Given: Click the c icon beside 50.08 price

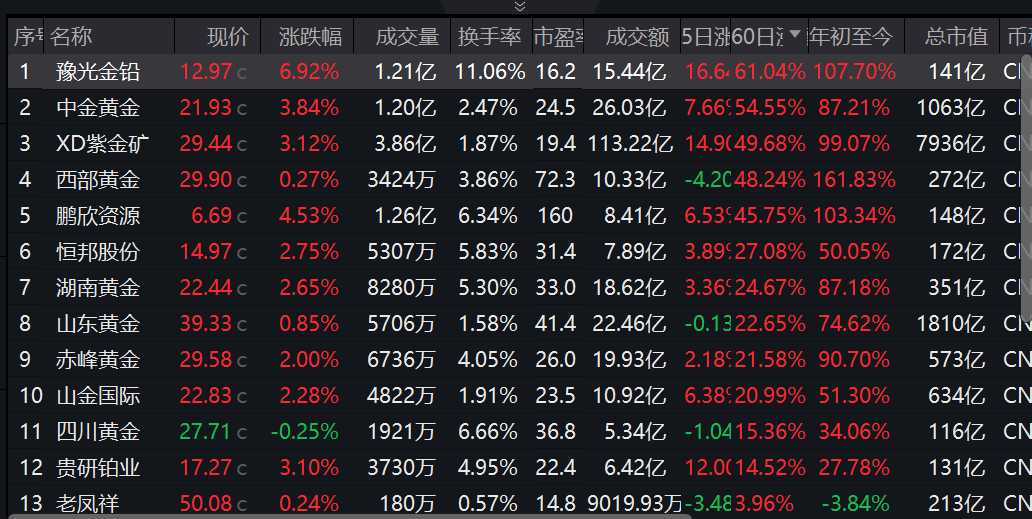Looking at the screenshot, I should [x=242, y=504].
